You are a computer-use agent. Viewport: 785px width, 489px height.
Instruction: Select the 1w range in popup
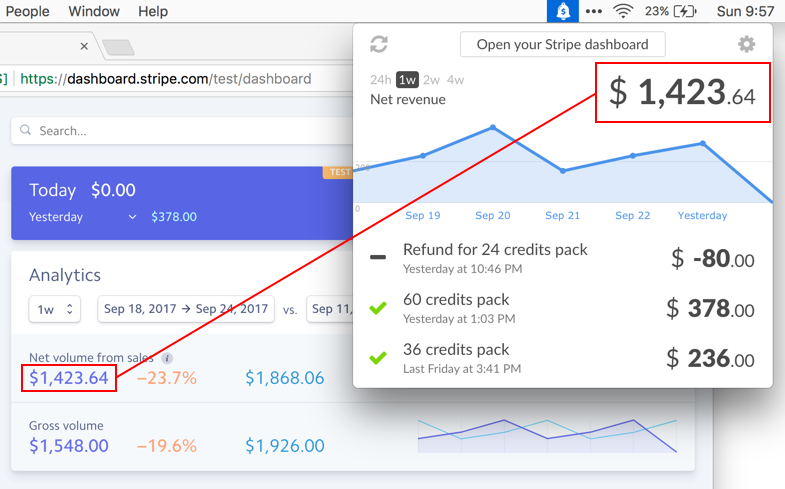coord(407,80)
